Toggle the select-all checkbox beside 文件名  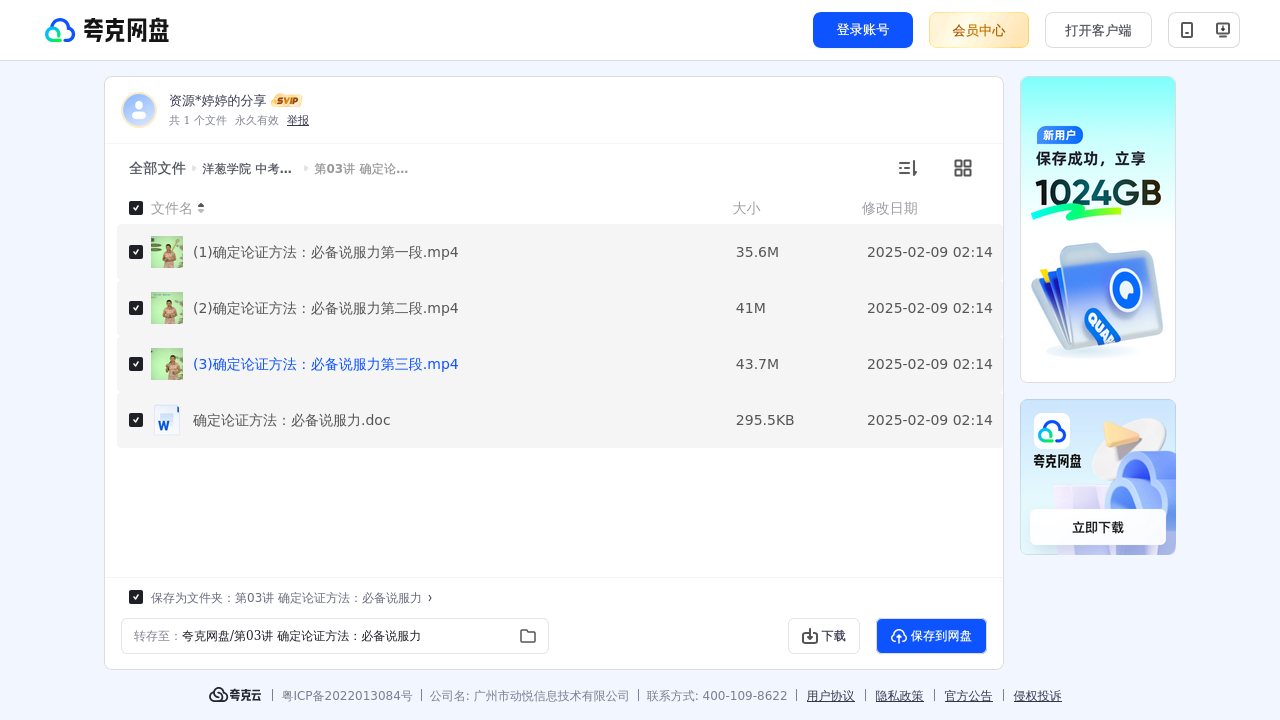136,208
